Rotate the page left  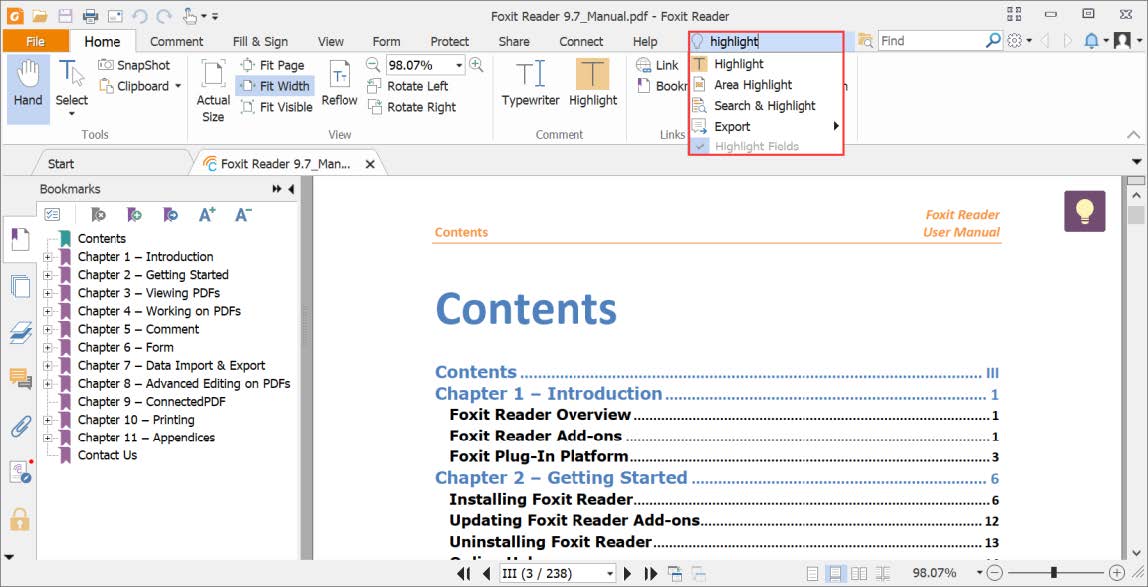(x=408, y=86)
